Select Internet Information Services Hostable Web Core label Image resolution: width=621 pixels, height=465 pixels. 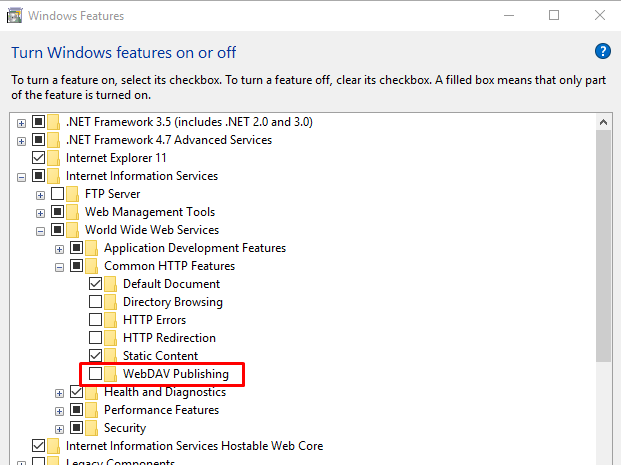tap(194, 446)
